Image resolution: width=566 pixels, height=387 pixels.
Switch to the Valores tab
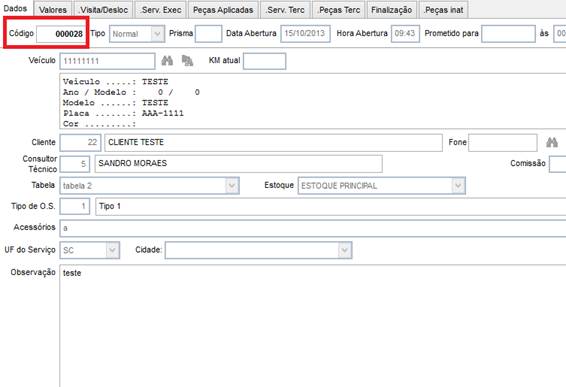[53, 10]
